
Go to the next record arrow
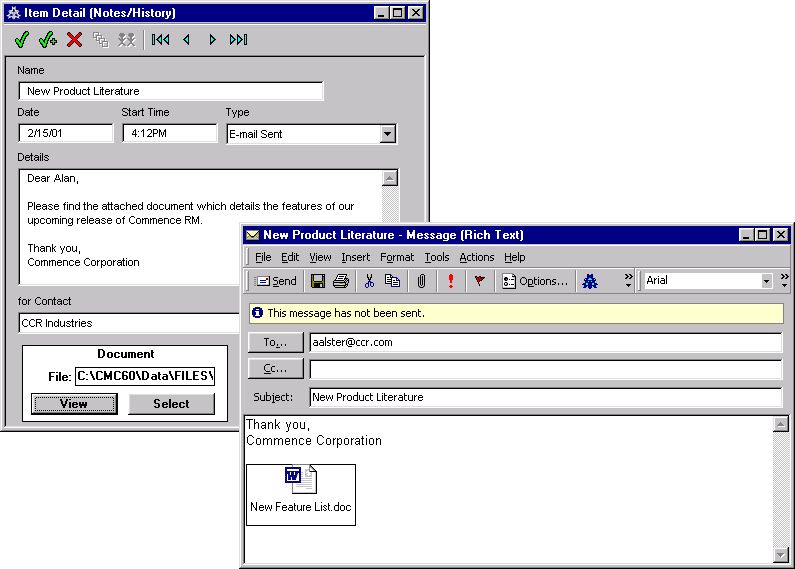click(212, 40)
